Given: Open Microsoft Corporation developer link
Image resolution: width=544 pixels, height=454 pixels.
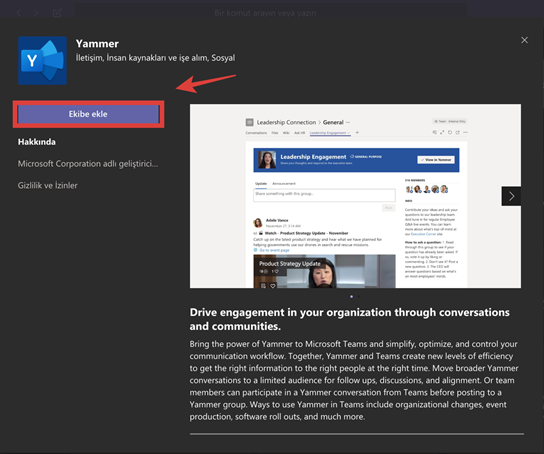Looking at the screenshot, I should pos(88,164).
